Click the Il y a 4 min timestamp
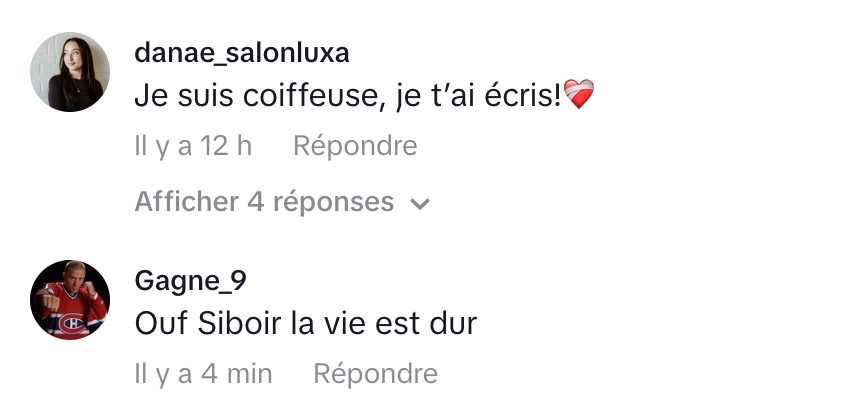844x402 pixels. 203,374
